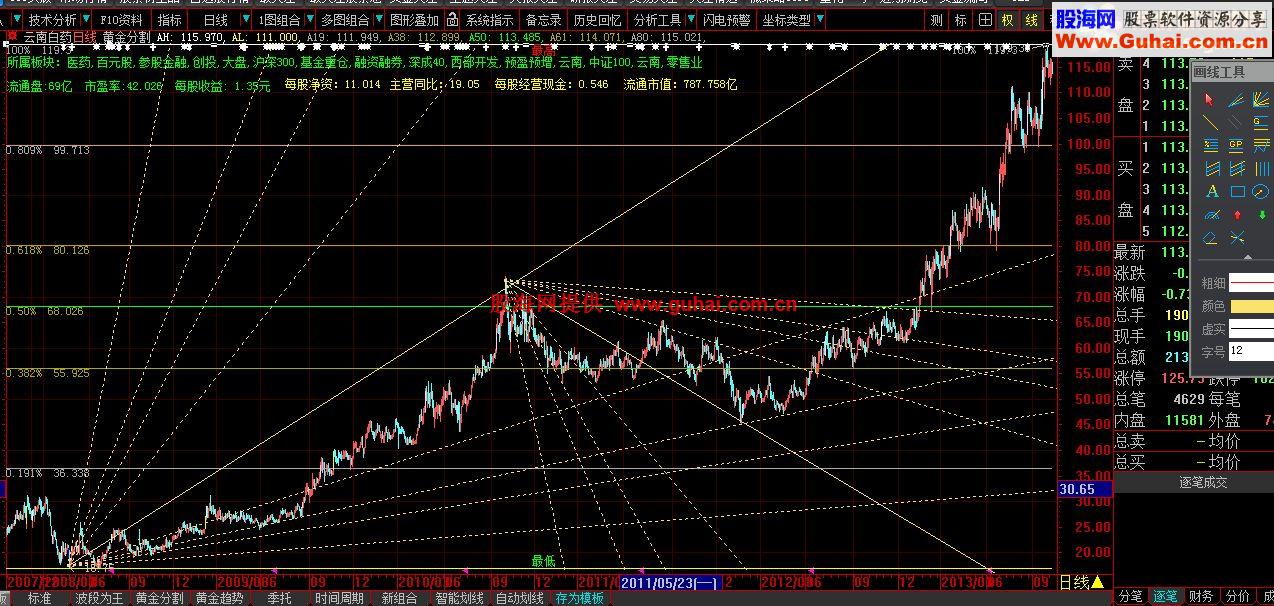Switch to the 自动划线 tab
This screenshot has height=606, width=1274.
coord(519,598)
